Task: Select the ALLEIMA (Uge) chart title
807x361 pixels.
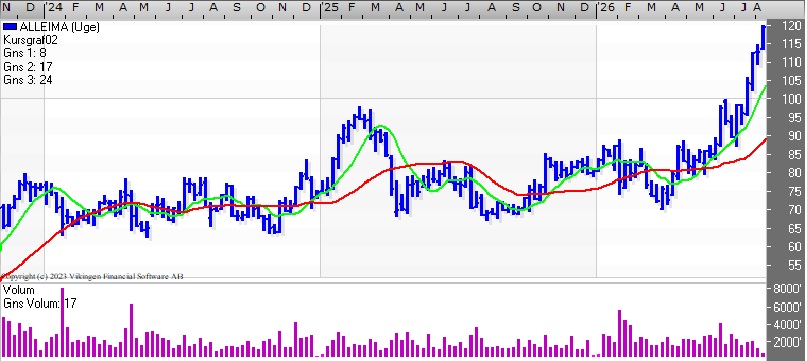Action: 59,27
